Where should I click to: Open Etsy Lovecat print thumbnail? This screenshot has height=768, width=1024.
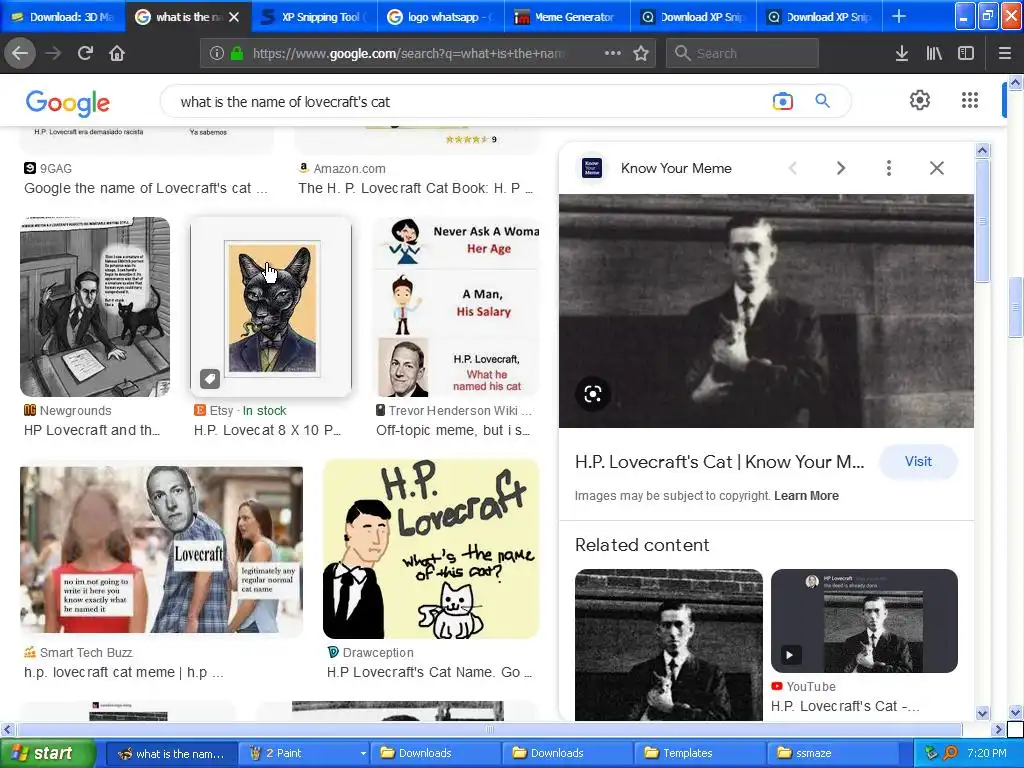(x=271, y=307)
